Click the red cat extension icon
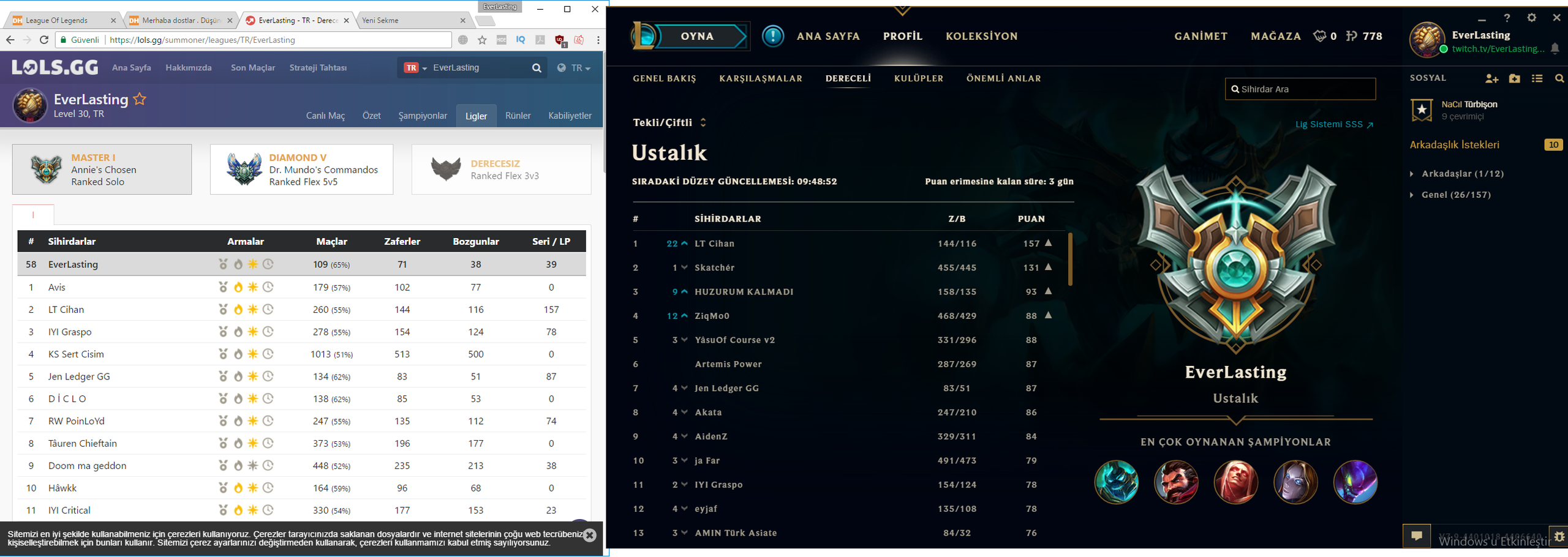This screenshot has height=557, width=1568. click(579, 40)
